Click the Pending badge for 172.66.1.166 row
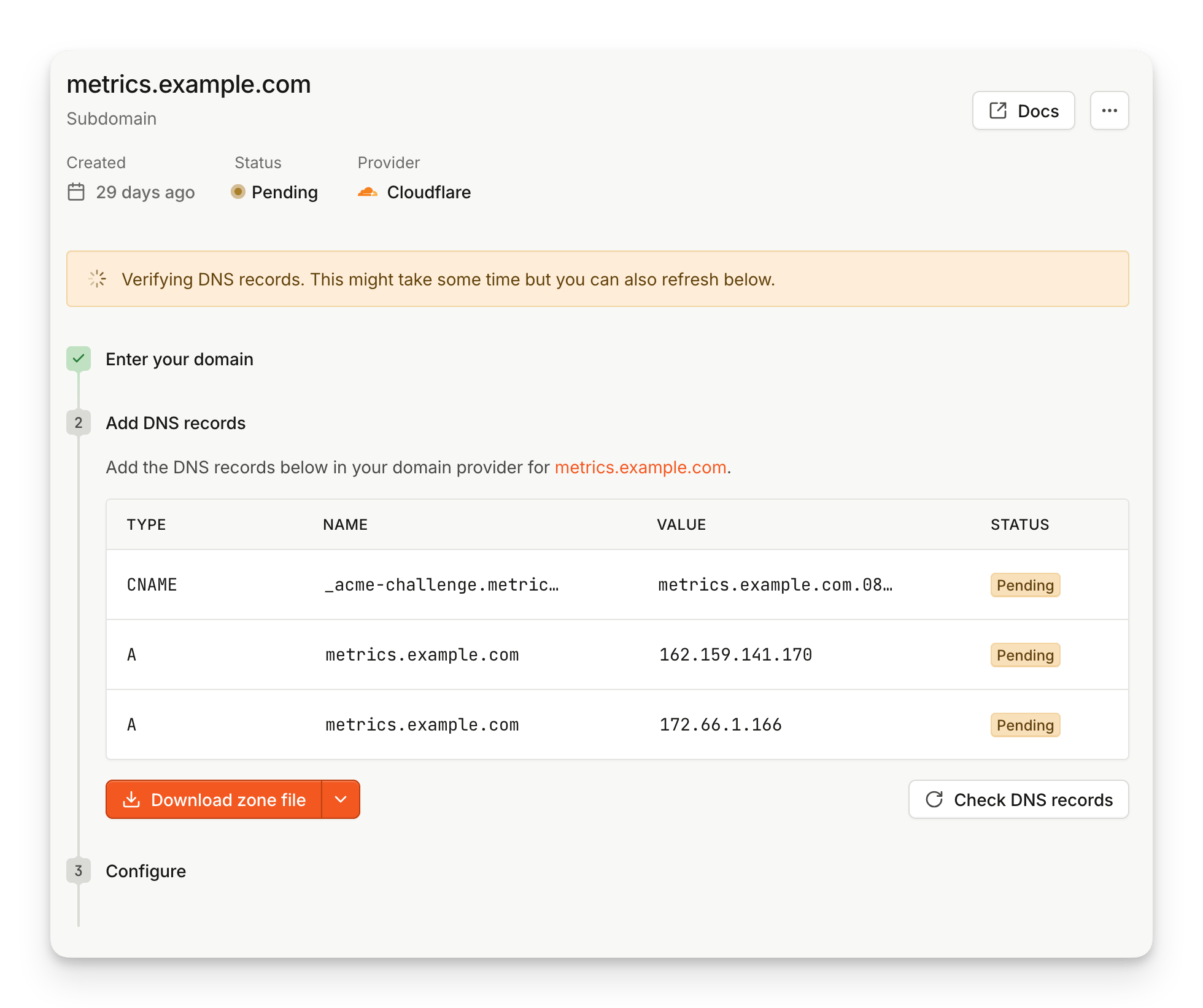Image resolution: width=1203 pixels, height=1008 pixels. pyautogui.click(x=1025, y=725)
